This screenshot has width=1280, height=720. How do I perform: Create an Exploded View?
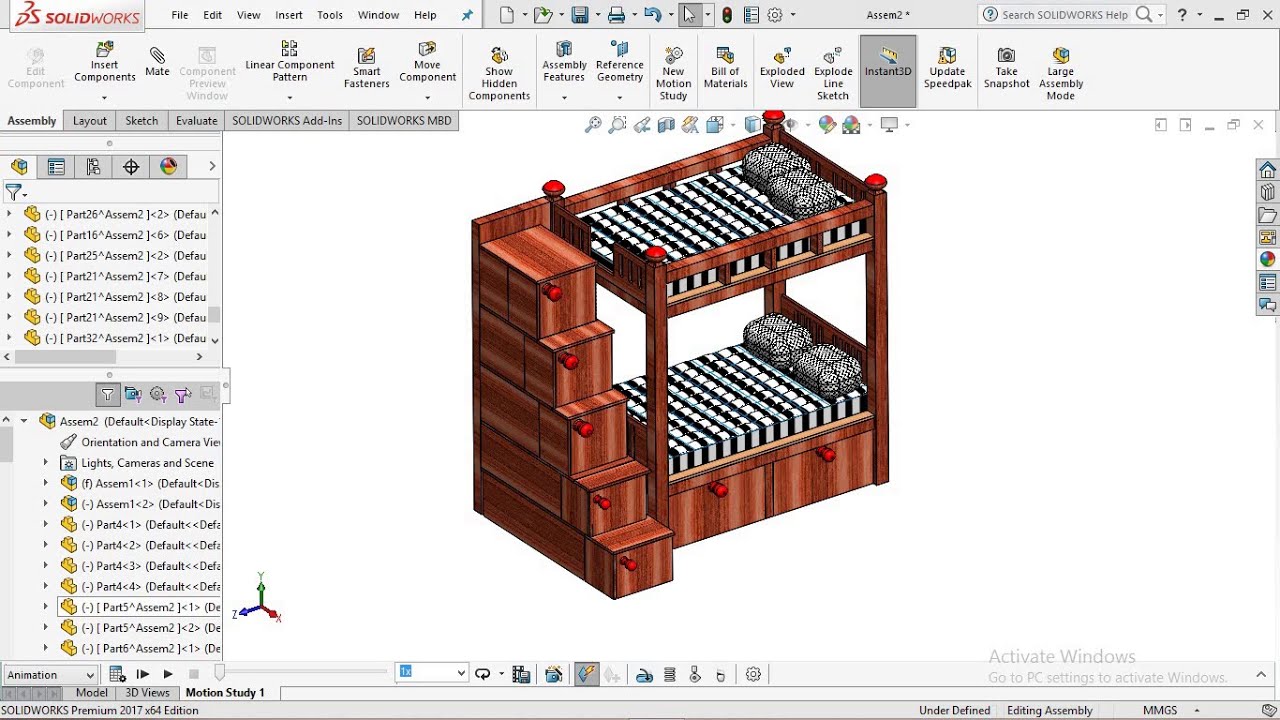pyautogui.click(x=782, y=67)
